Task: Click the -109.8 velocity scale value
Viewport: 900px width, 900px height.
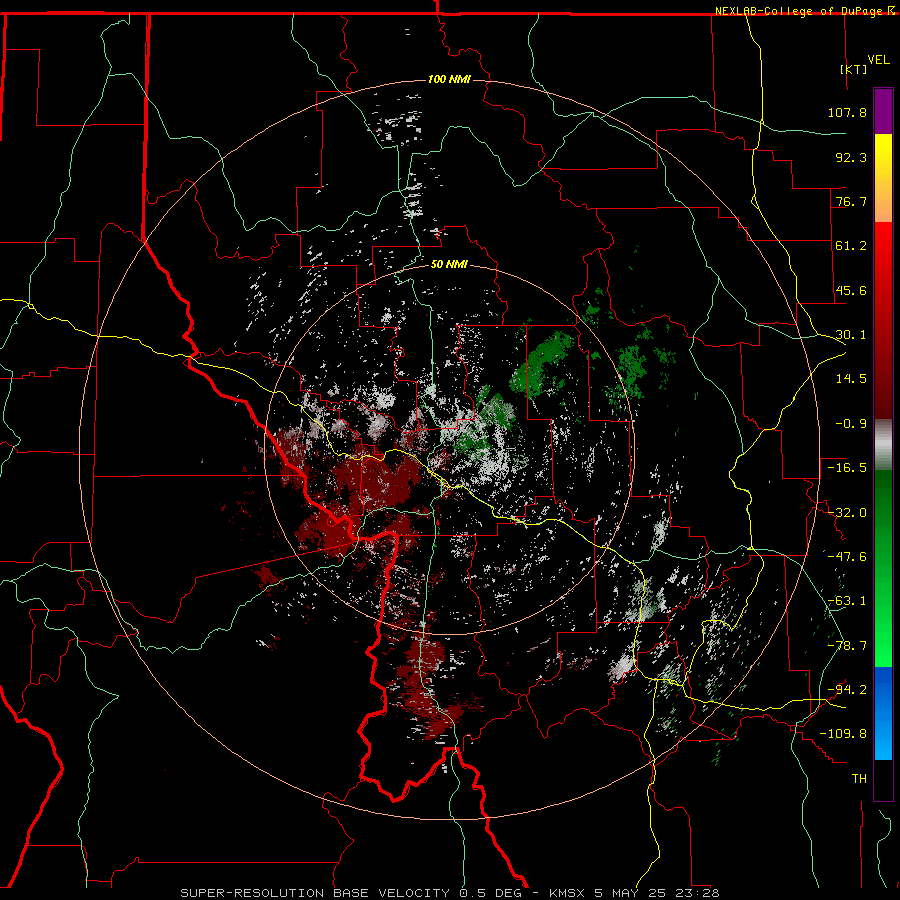Action: click(843, 734)
